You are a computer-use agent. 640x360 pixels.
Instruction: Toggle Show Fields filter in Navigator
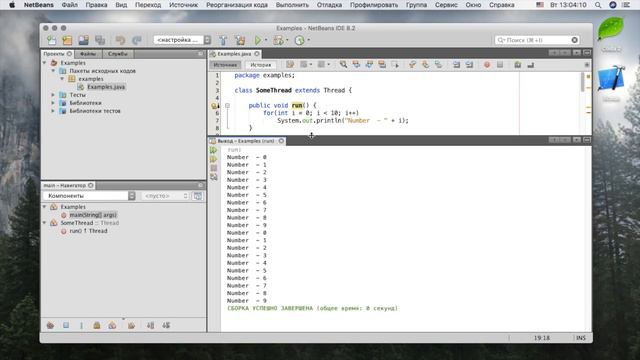[x=66, y=325]
